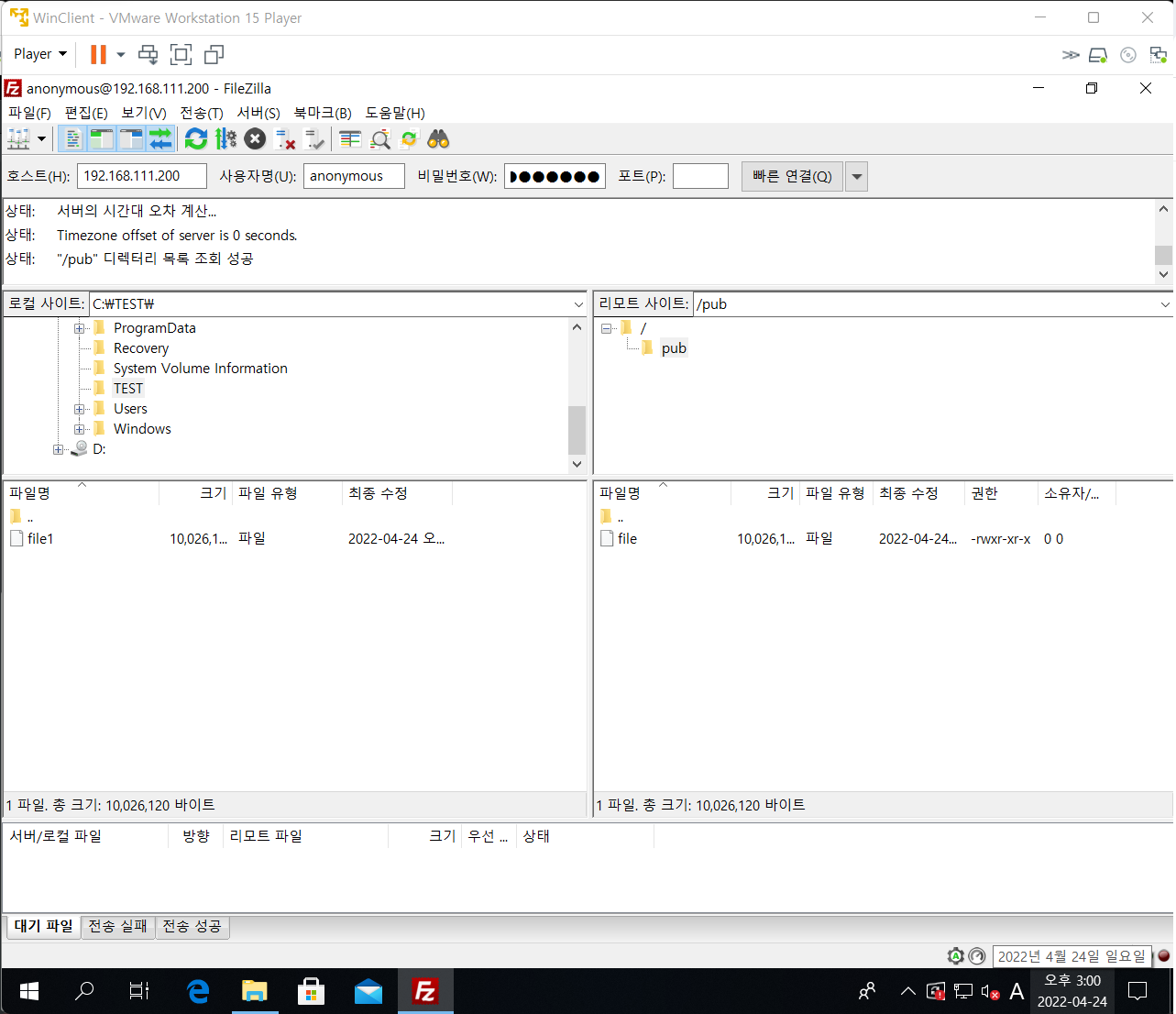Click the port input field
The image size is (1176, 1014).
(x=700, y=176)
